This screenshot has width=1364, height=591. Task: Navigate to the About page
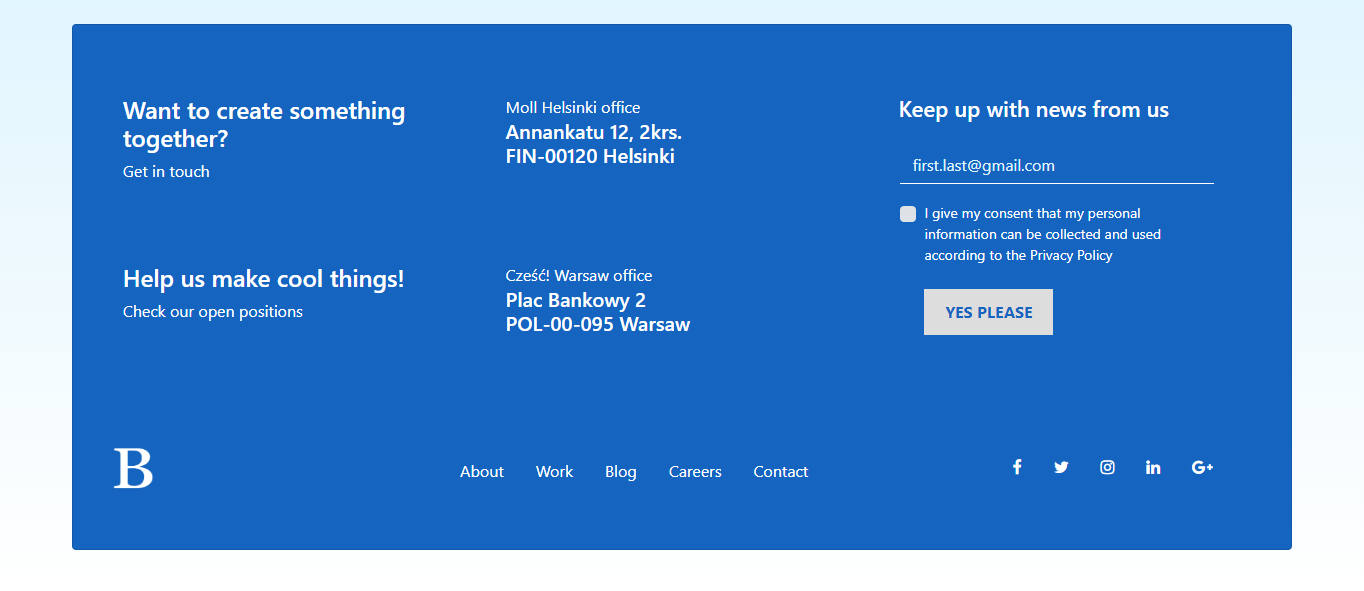point(481,471)
